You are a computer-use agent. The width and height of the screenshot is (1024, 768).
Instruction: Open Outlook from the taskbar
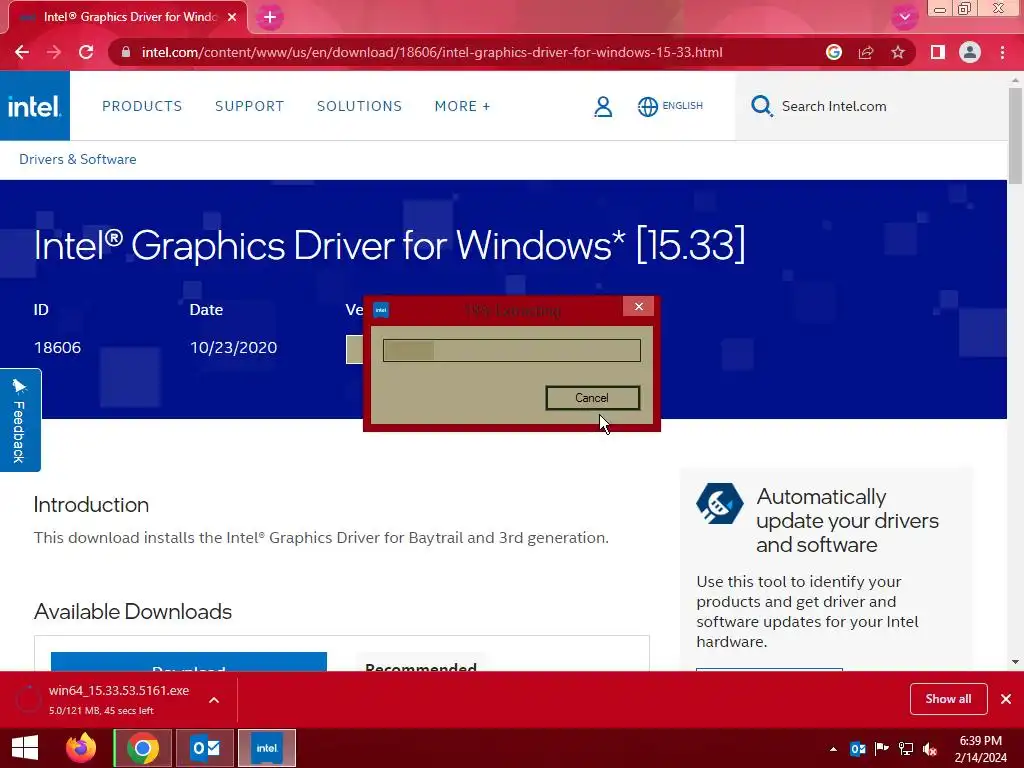click(x=205, y=748)
